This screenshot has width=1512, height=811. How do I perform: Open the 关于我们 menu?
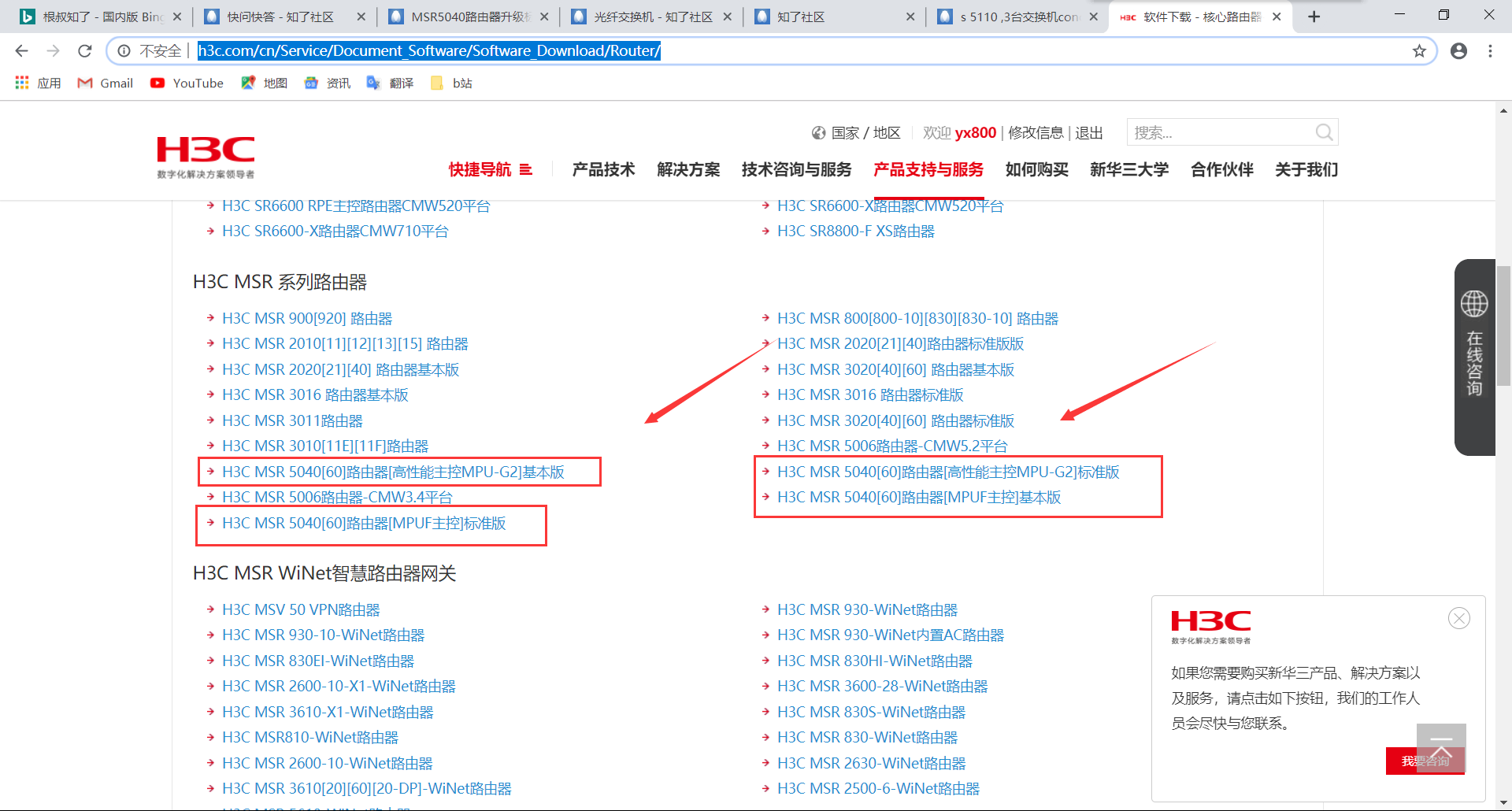[x=1306, y=169]
